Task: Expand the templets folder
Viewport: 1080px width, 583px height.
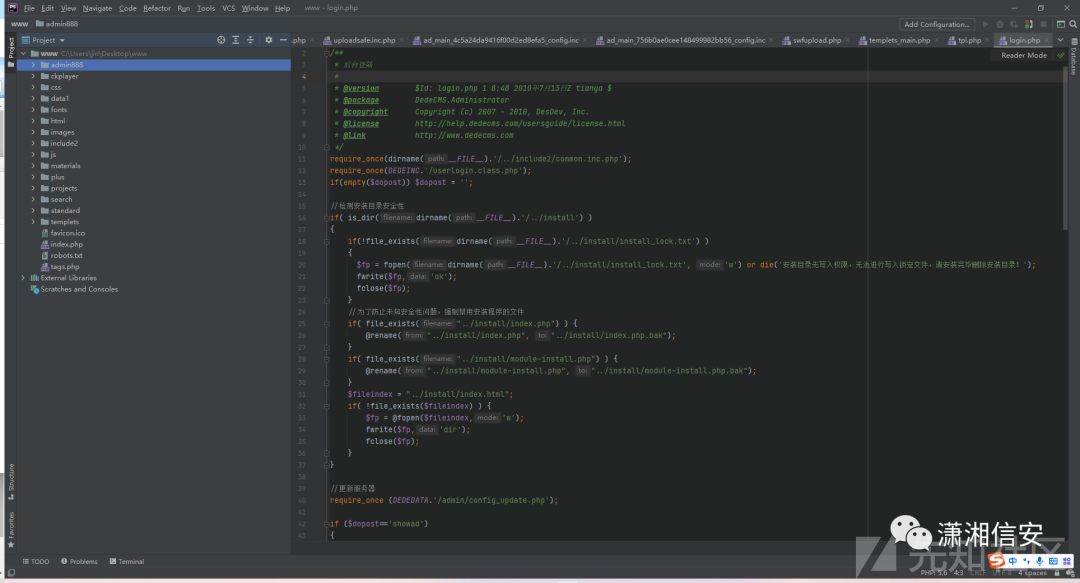Action: point(33,222)
